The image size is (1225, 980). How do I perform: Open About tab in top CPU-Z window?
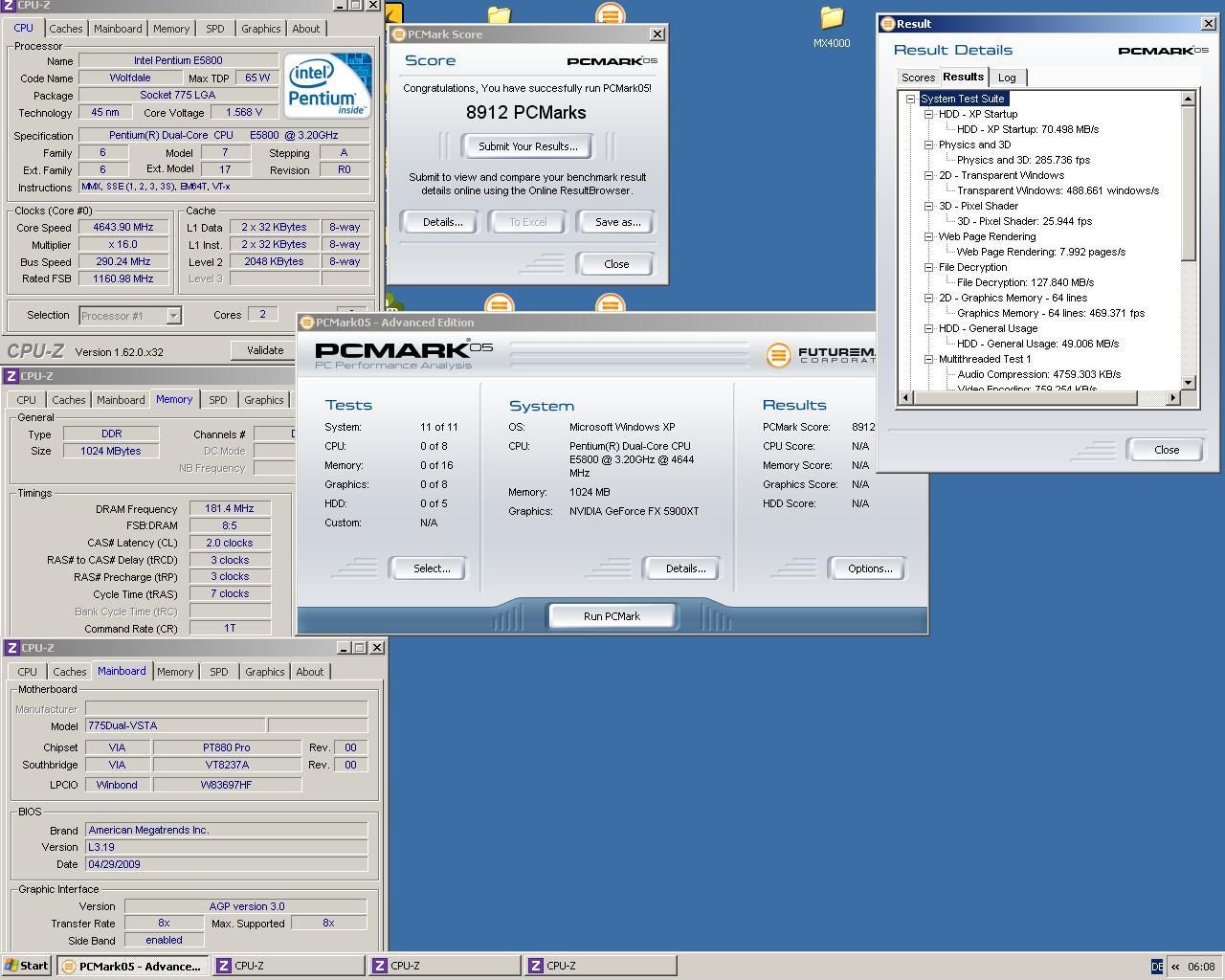tap(306, 29)
